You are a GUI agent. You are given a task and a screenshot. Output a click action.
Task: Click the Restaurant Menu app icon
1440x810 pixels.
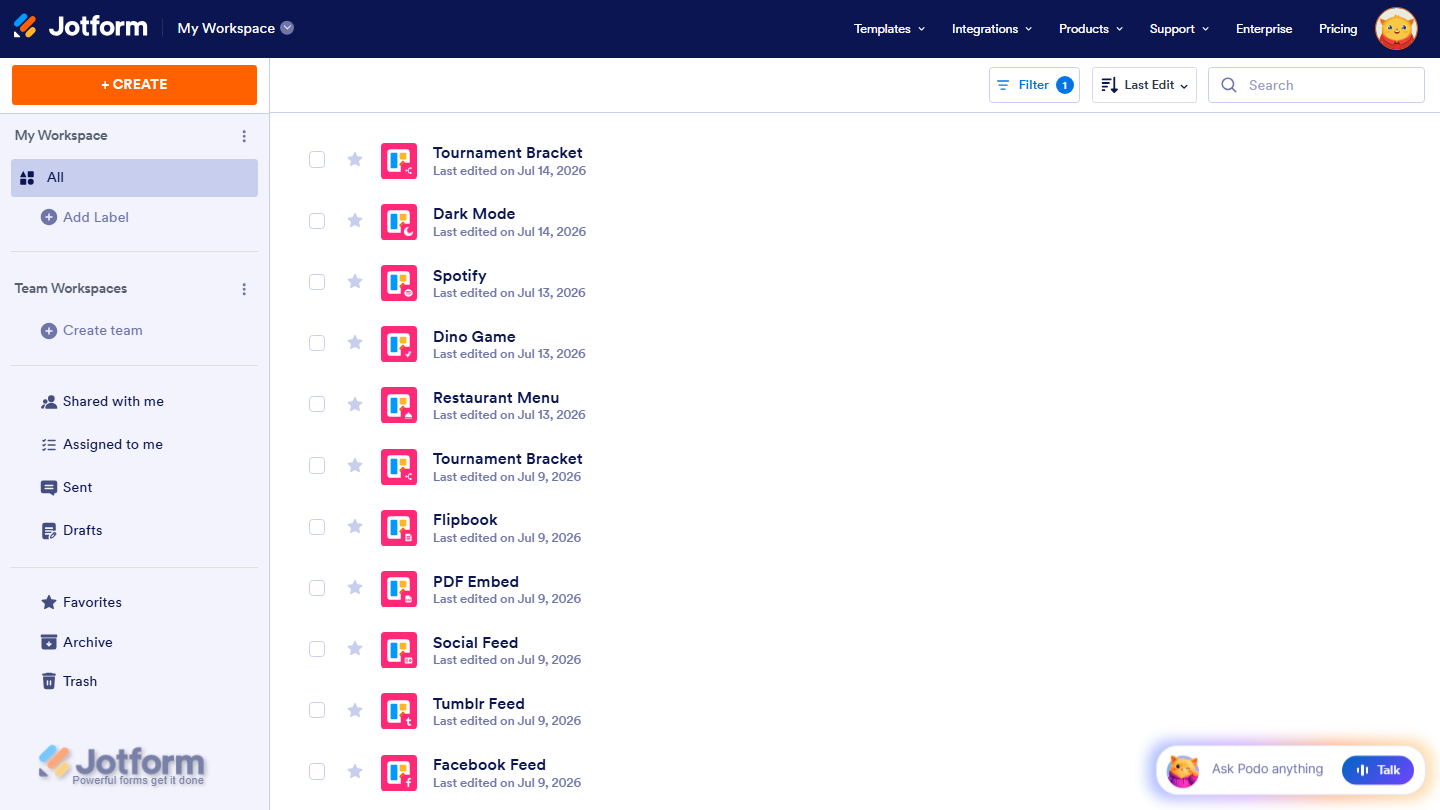pyautogui.click(x=399, y=405)
